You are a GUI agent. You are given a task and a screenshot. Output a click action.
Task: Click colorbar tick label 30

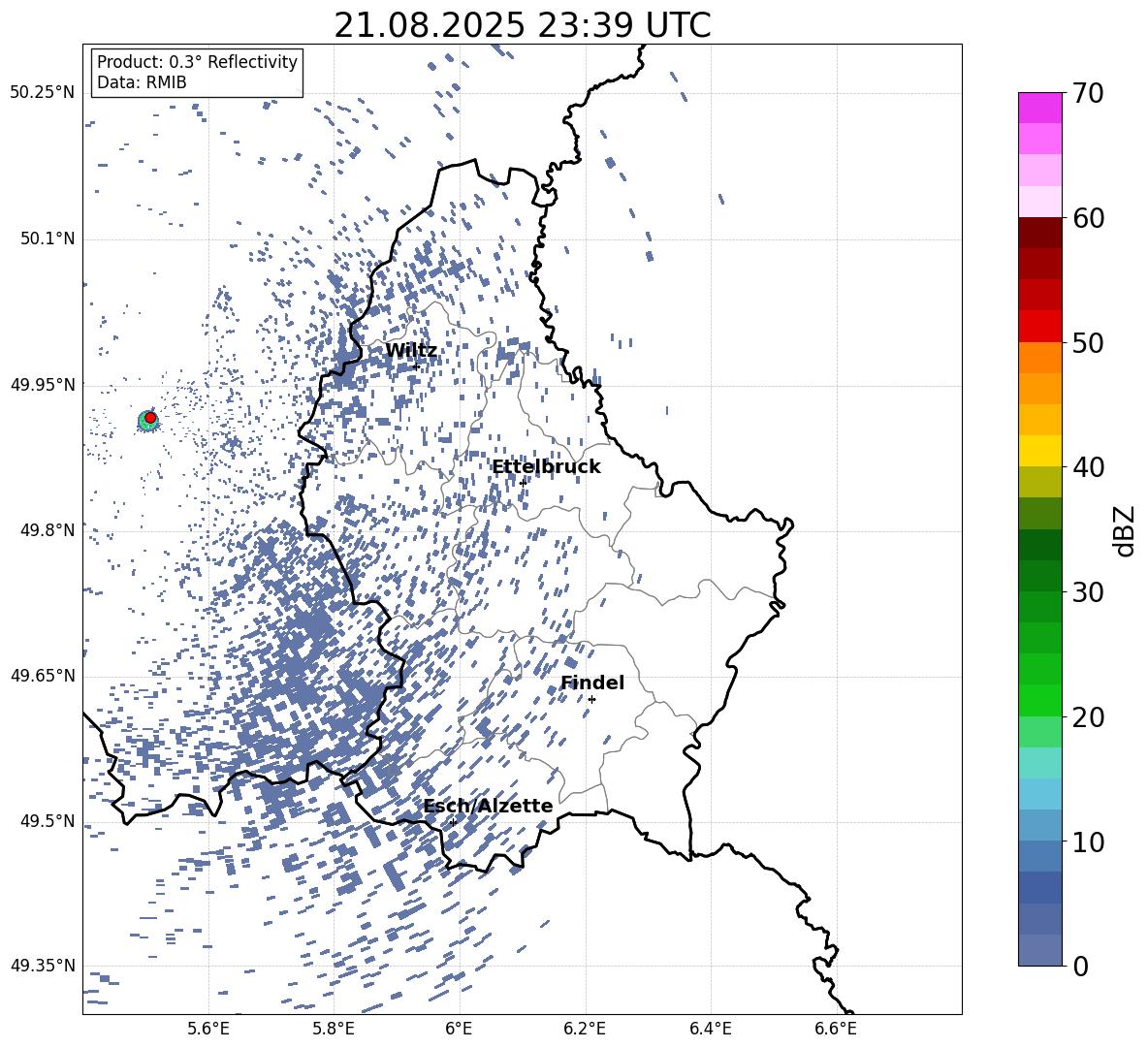1088,592
